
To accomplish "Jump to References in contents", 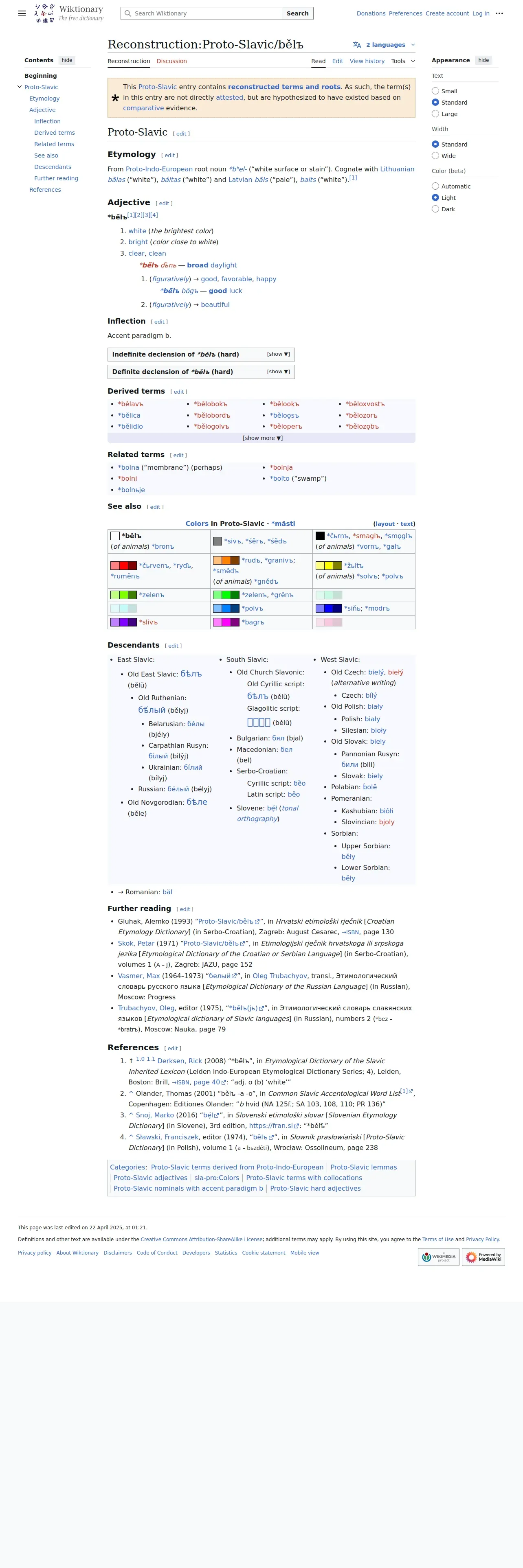I will pyautogui.click(x=45, y=190).
